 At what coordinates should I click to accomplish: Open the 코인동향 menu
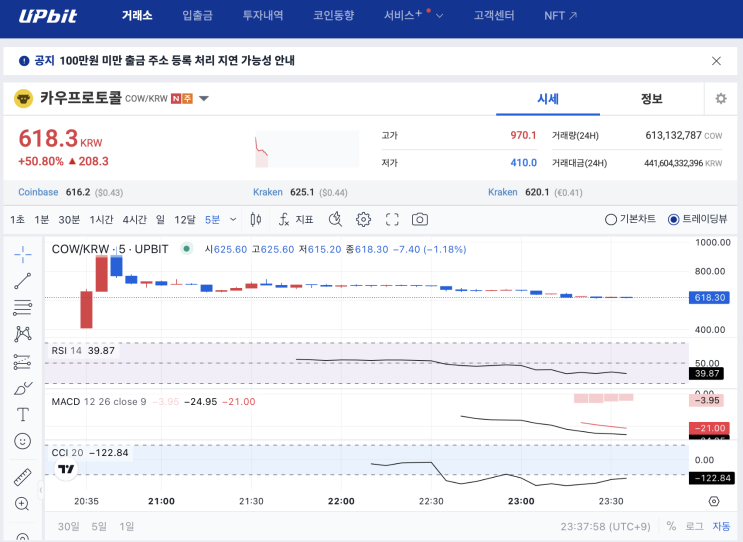pos(334,16)
